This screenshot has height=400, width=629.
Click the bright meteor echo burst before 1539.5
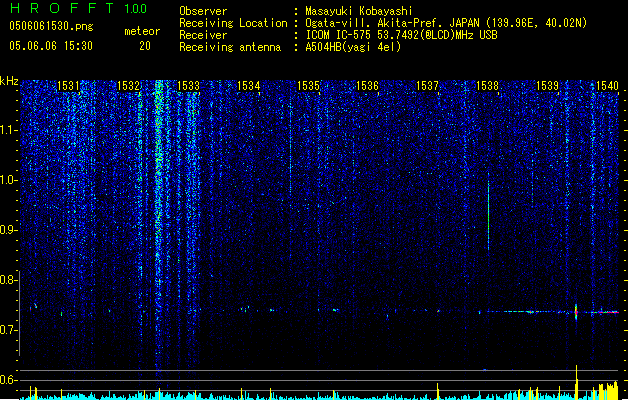click(576, 312)
